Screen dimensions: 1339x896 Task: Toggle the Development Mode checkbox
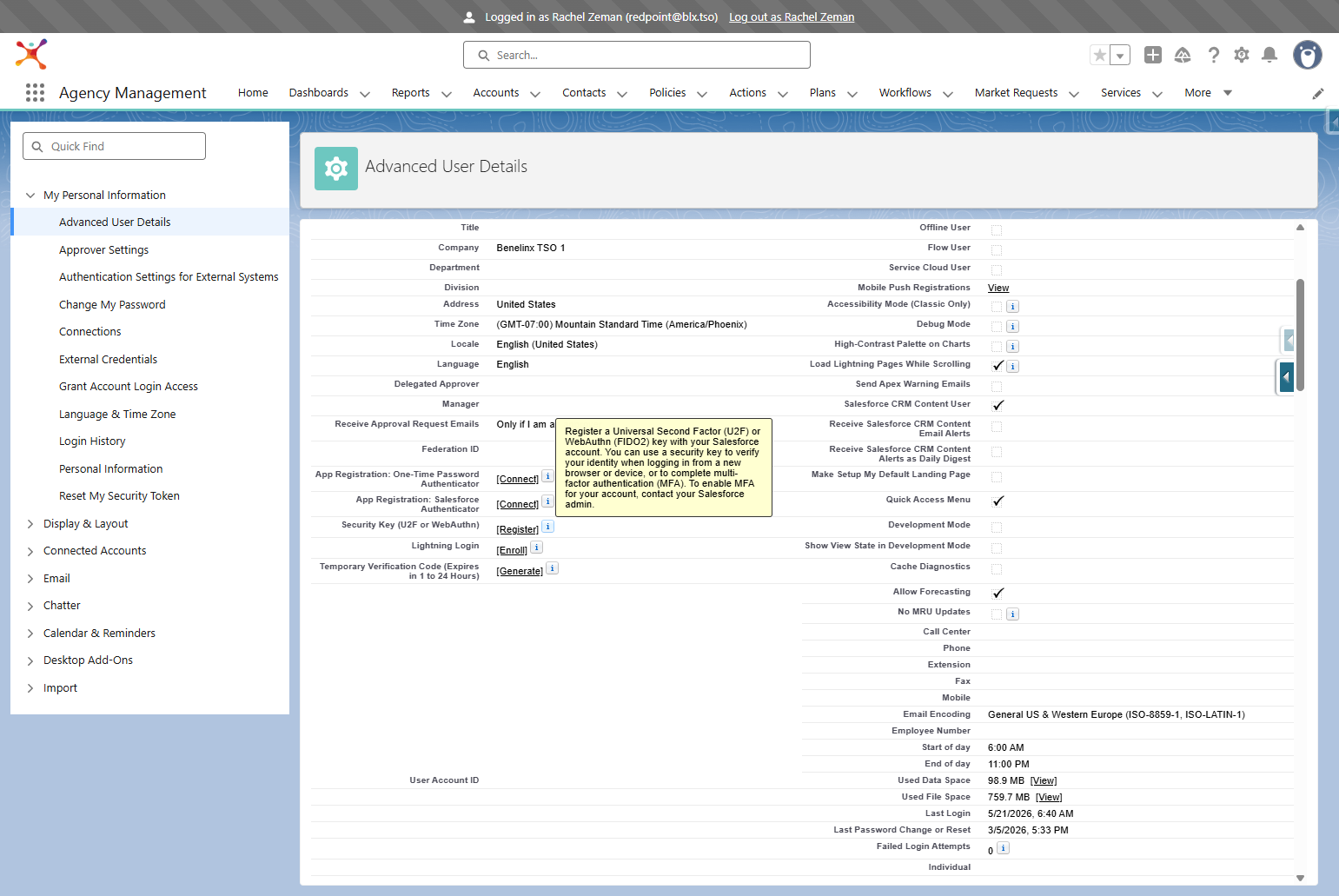tap(997, 528)
